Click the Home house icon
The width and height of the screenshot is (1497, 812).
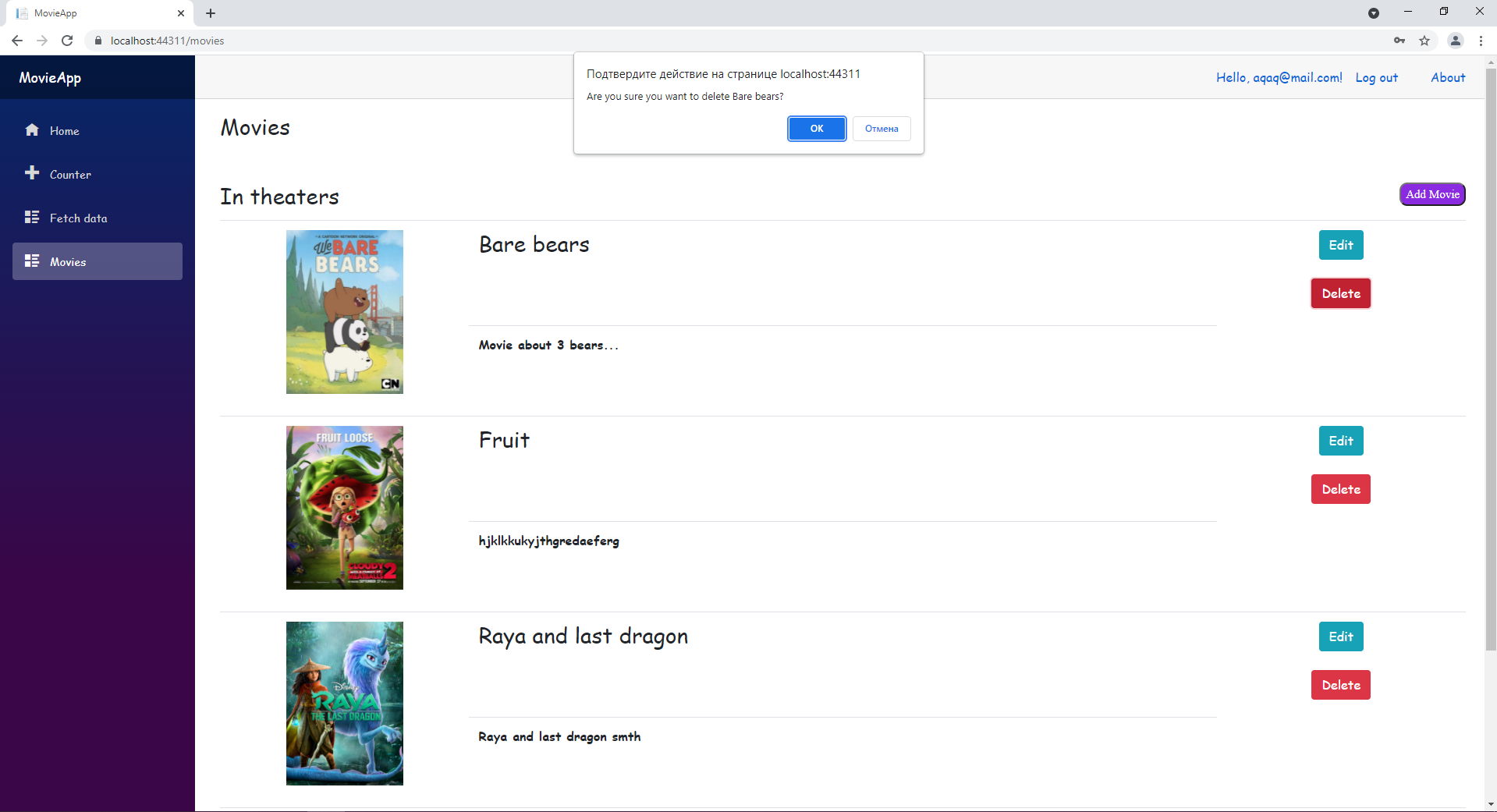coord(32,130)
